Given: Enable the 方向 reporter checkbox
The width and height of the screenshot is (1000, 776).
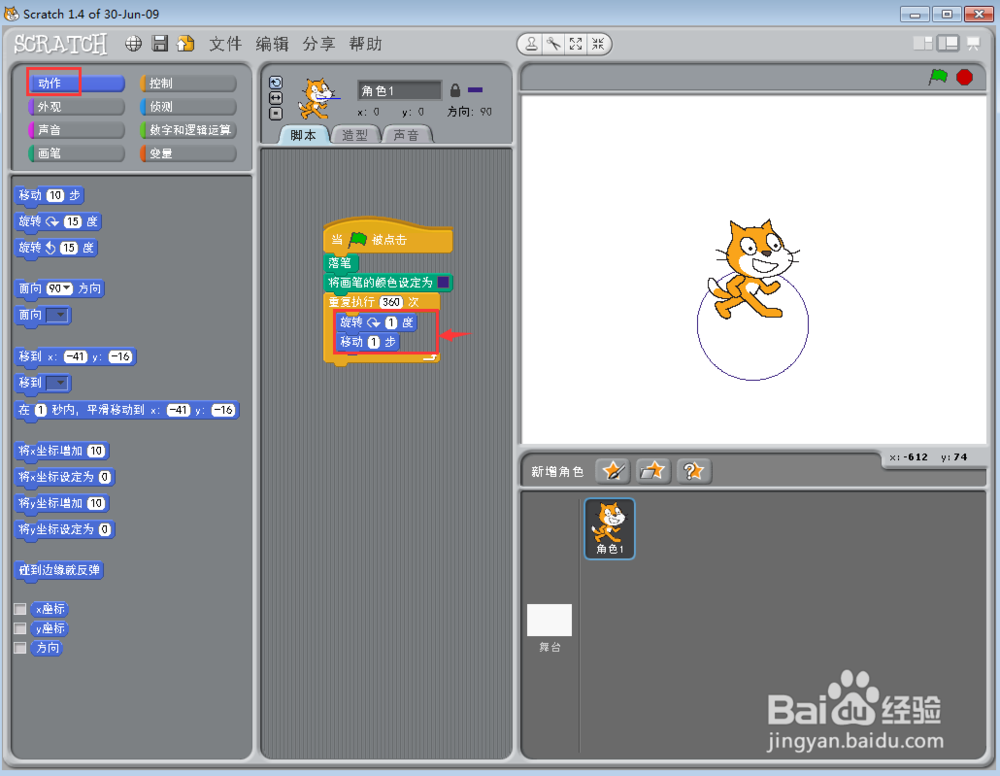Looking at the screenshot, I should click(x=20, y=648).
